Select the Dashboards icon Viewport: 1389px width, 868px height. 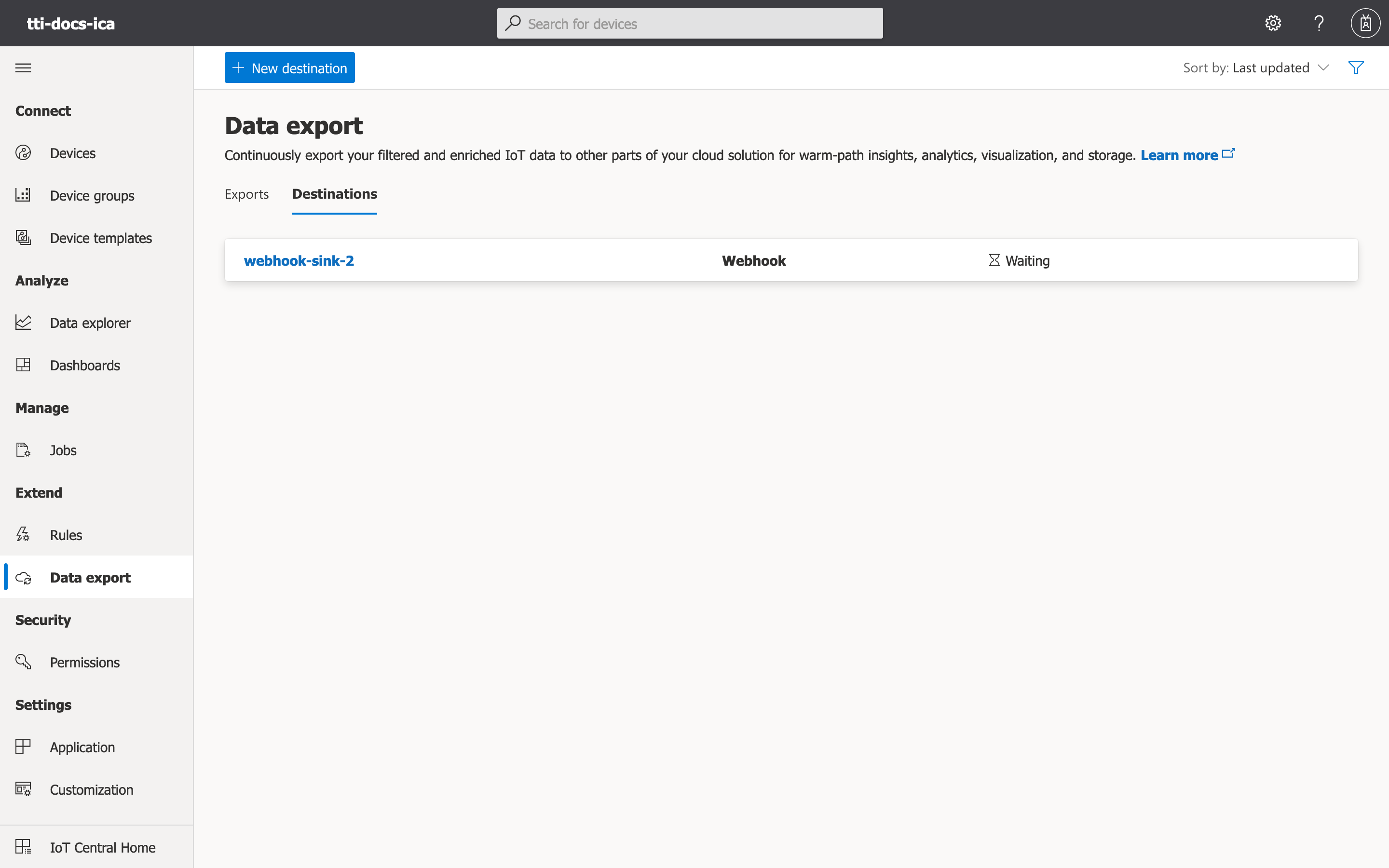[x=23, y=365]
